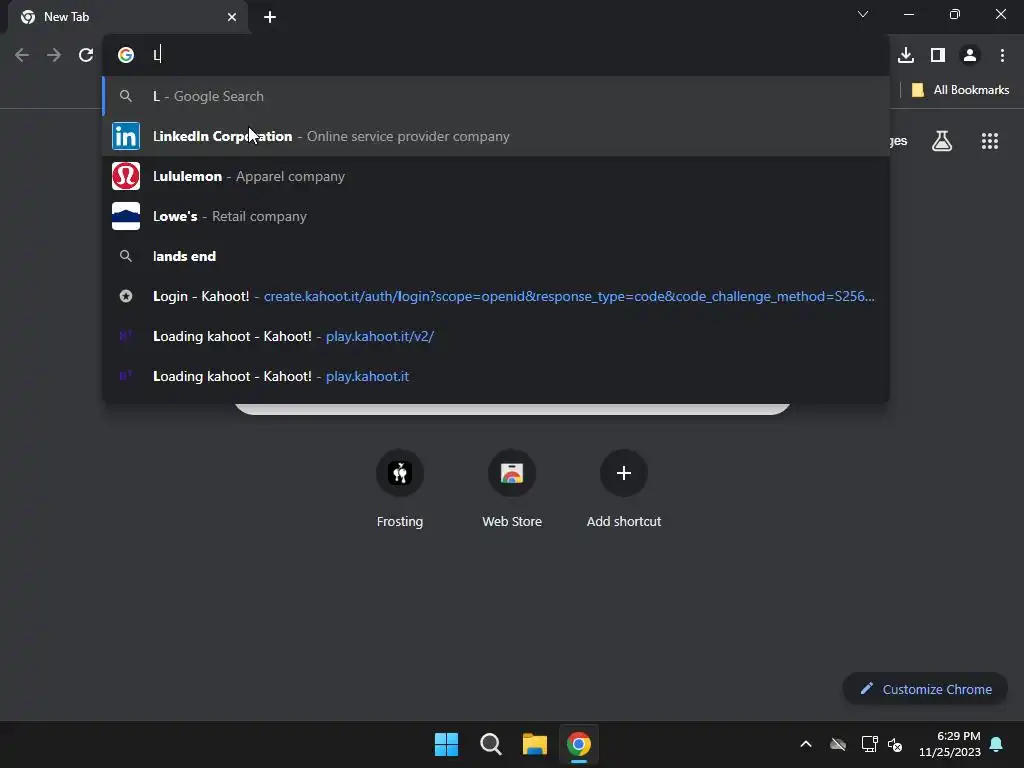Select the New Tab tab
The width and height of the screenshot is (1024, 768).
click(128, 17)
